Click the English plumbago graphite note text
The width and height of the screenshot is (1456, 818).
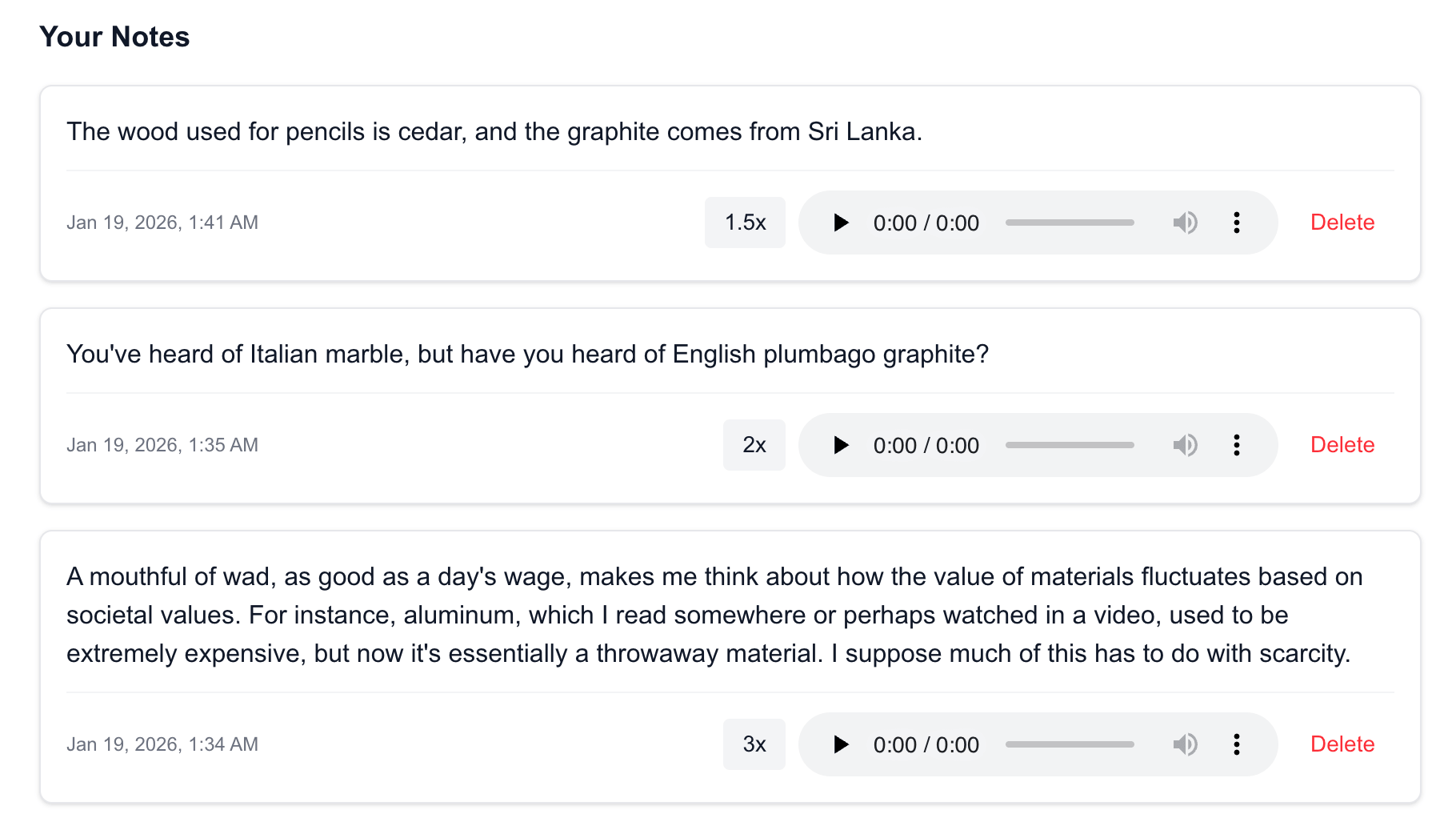click(x=527, y=354)
